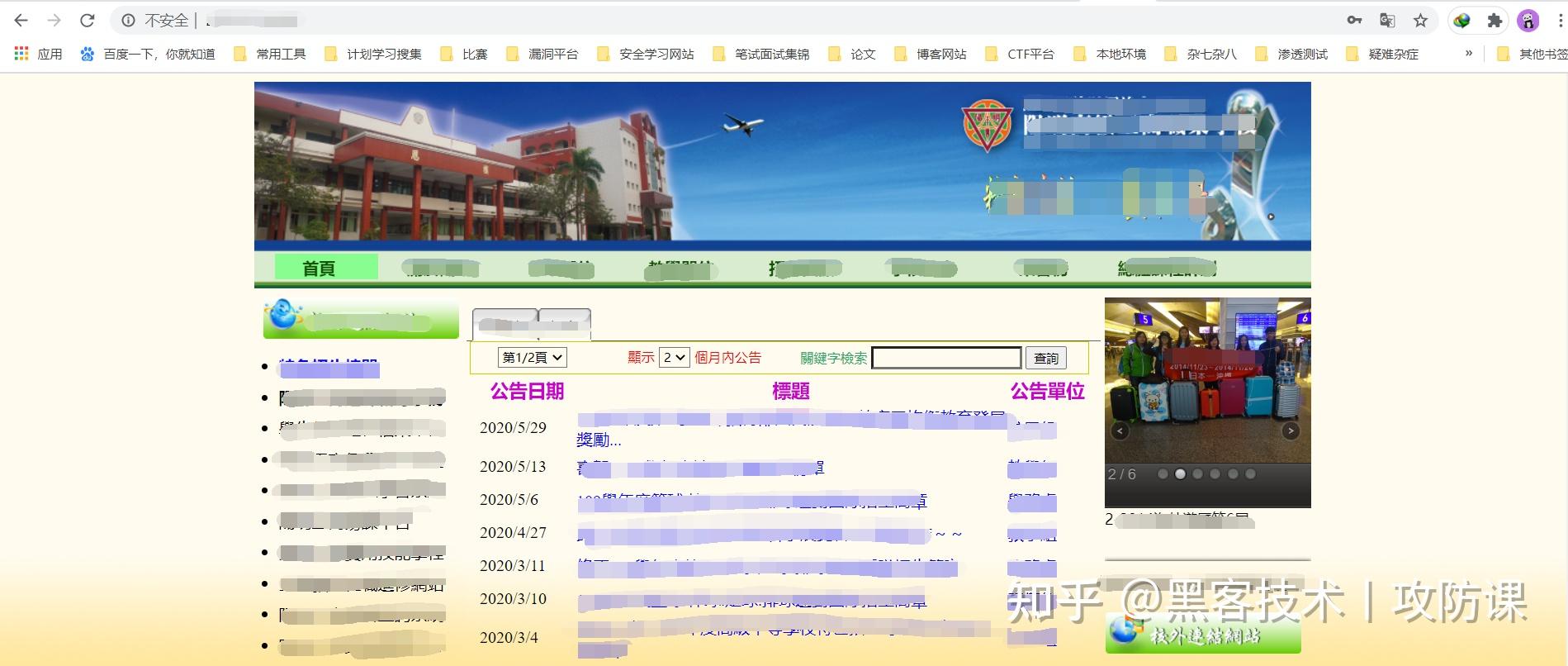The image size is (1568, 666).
Task: Reload the page with the refresh icon
Action: [88, 21]
